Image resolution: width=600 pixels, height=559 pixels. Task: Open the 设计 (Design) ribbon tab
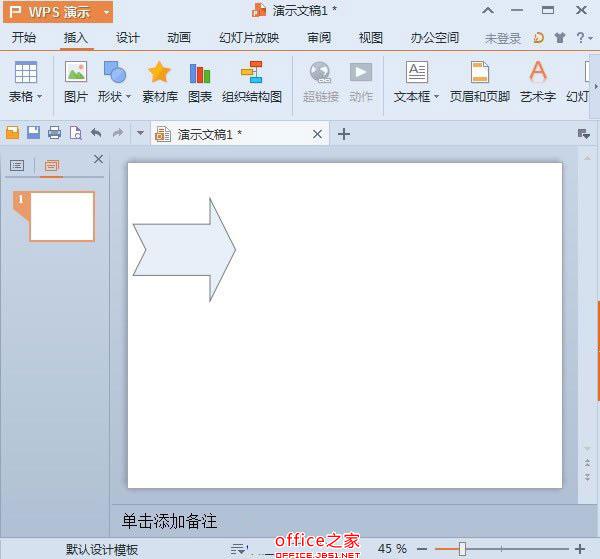coord(127,38)
